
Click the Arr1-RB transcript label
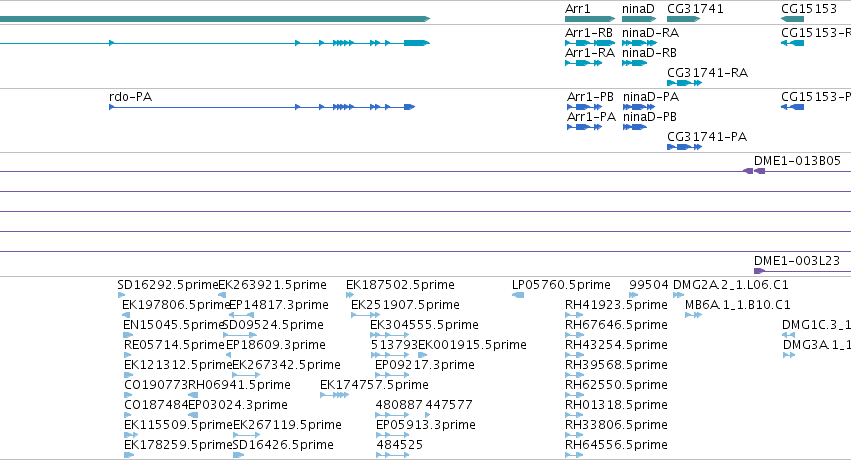pos(589,33)
